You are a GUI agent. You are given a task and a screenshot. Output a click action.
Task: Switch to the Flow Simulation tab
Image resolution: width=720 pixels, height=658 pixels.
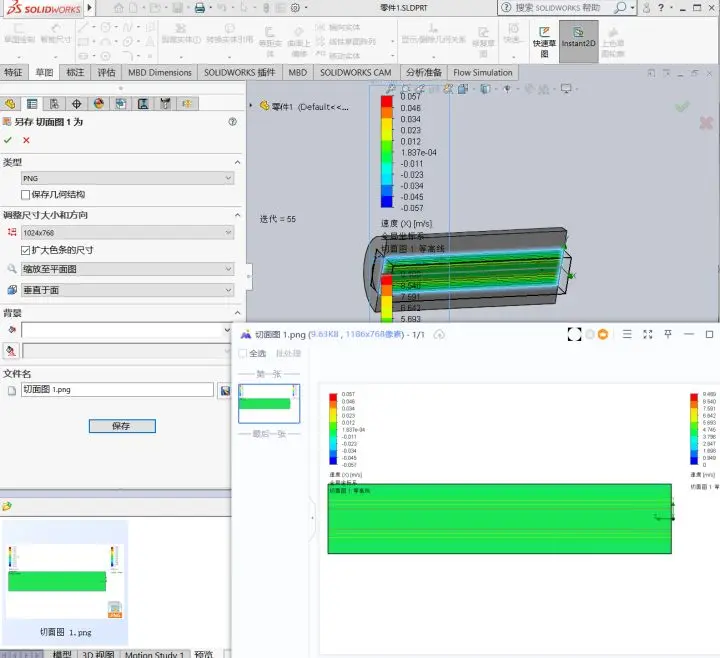click(483, 73)
